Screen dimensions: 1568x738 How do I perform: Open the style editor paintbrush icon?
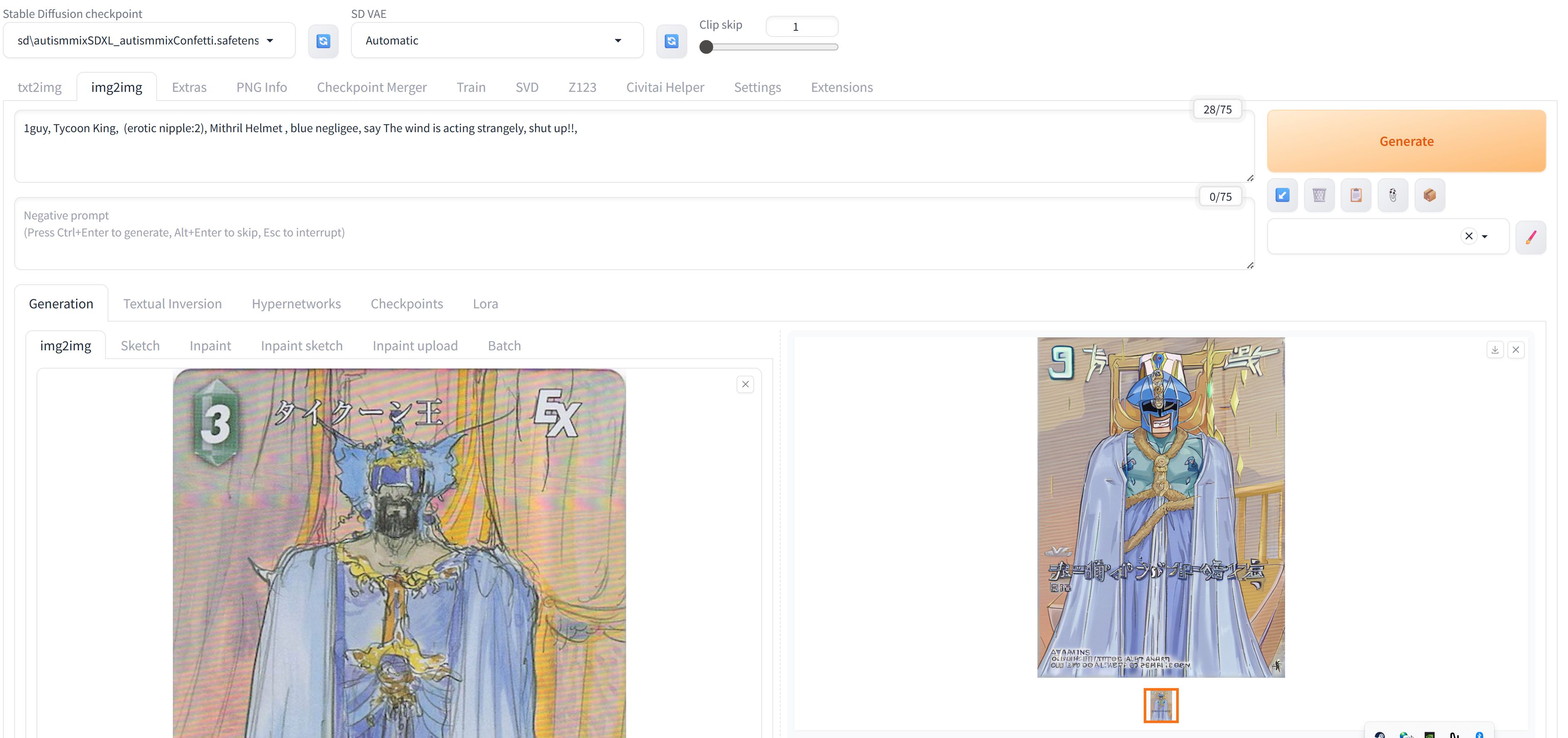[x=1530, y=237]
